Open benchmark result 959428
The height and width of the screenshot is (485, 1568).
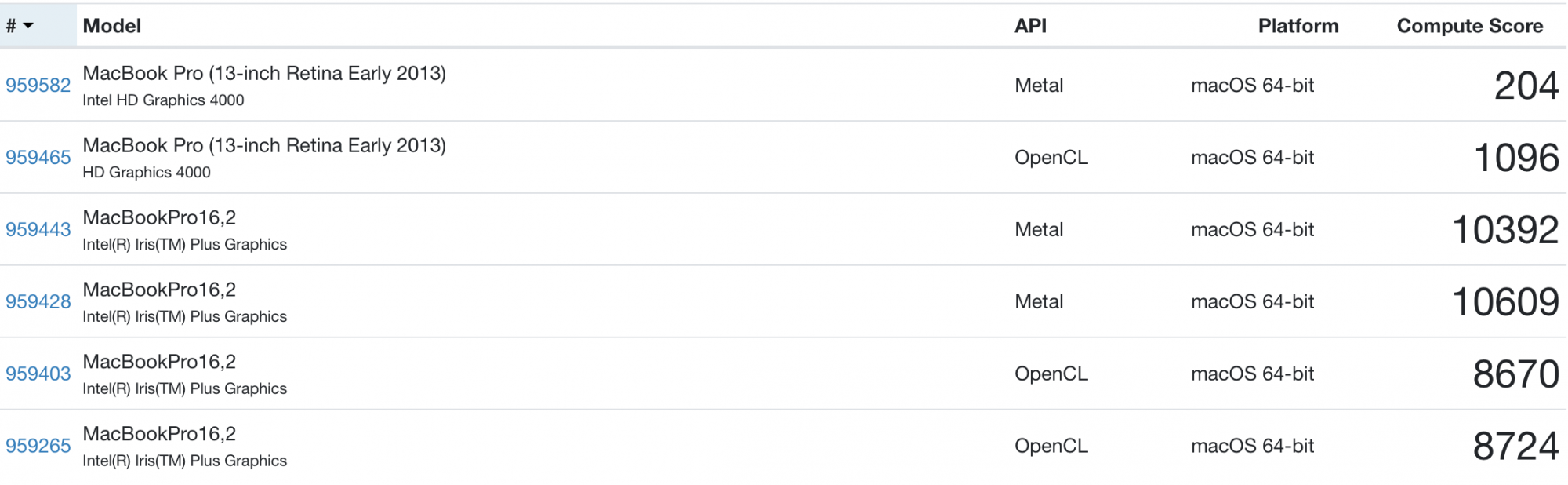tap(38, 302)
